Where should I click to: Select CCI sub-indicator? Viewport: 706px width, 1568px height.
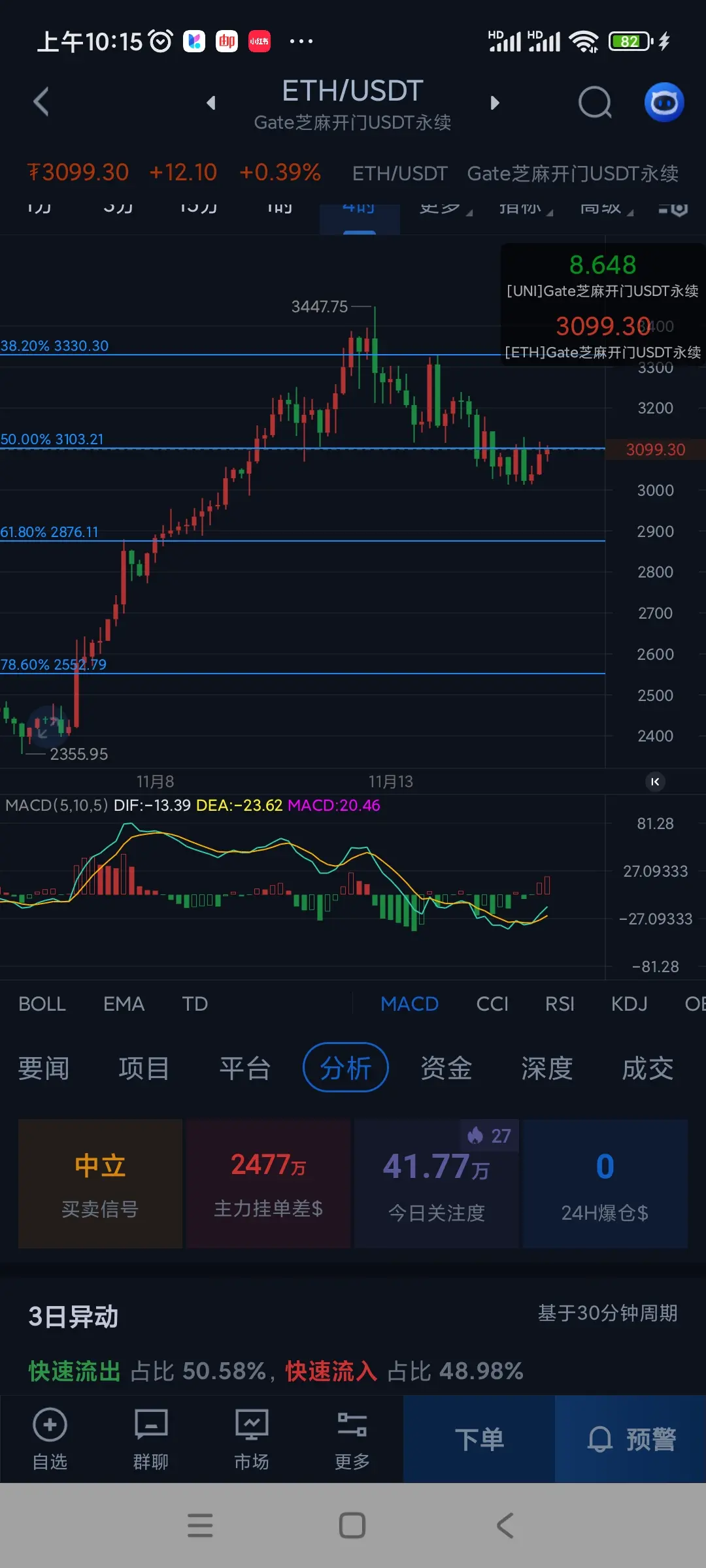[x=492, y=1004]
